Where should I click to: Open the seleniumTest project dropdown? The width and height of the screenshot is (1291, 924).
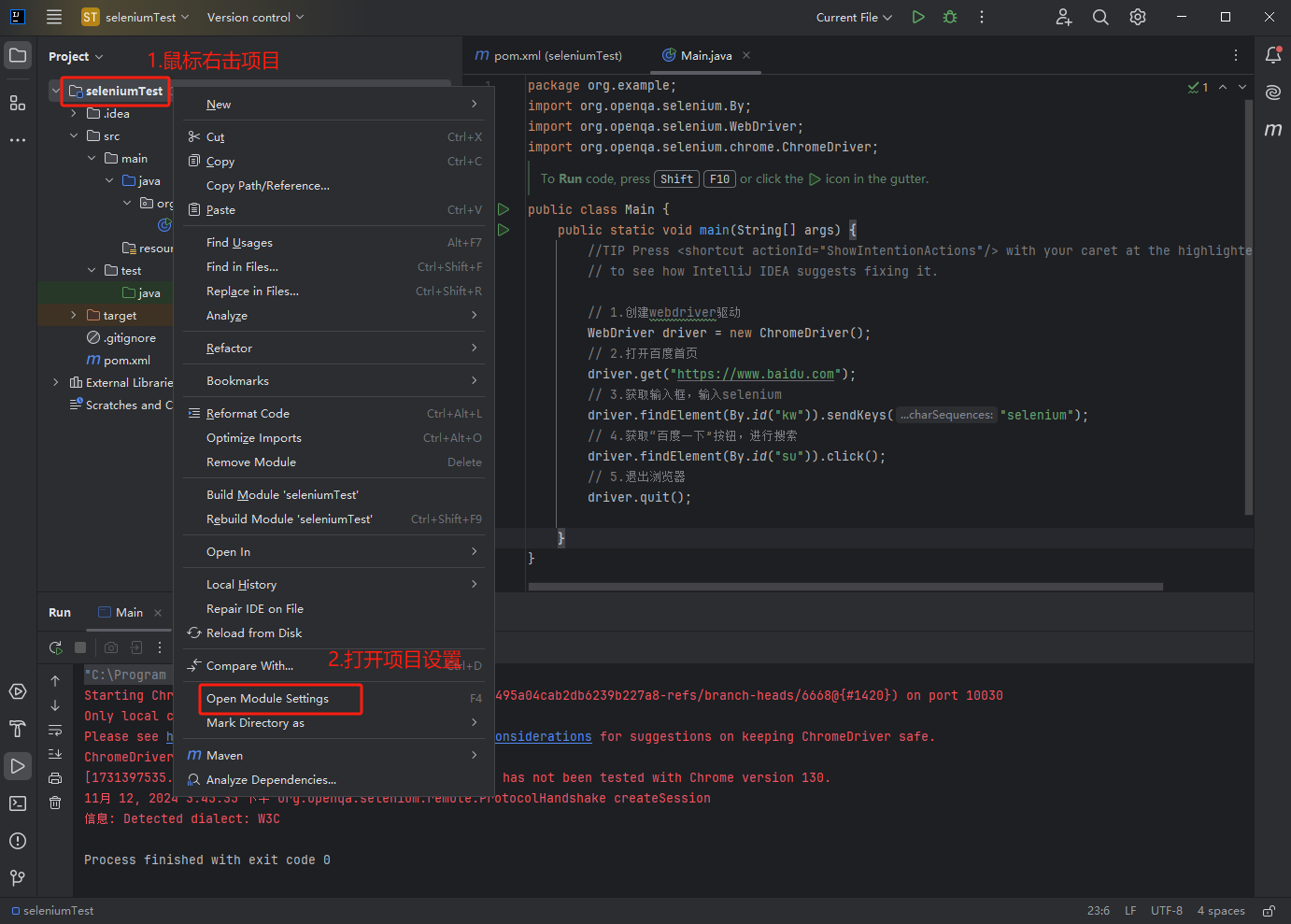point(135,17)
